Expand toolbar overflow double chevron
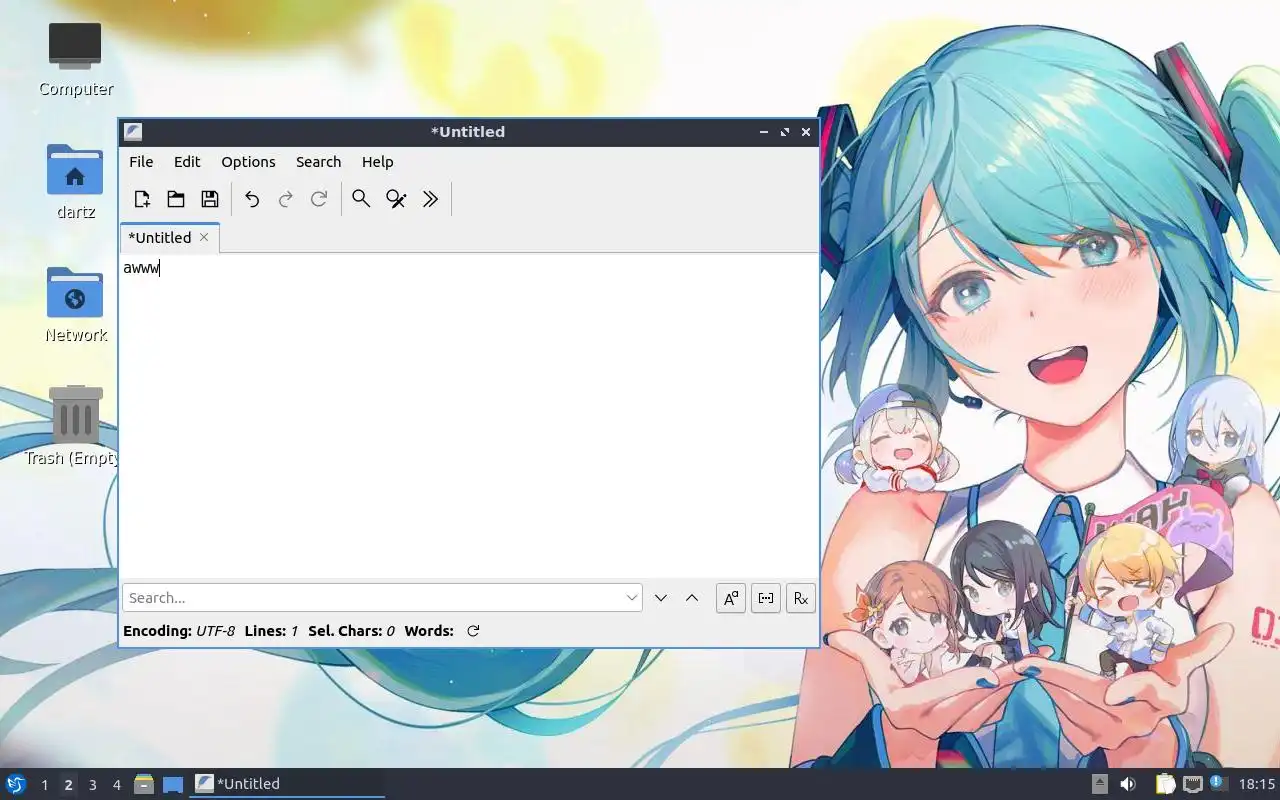The height and width of the screenshot is (800, 1280). (430, 199)
